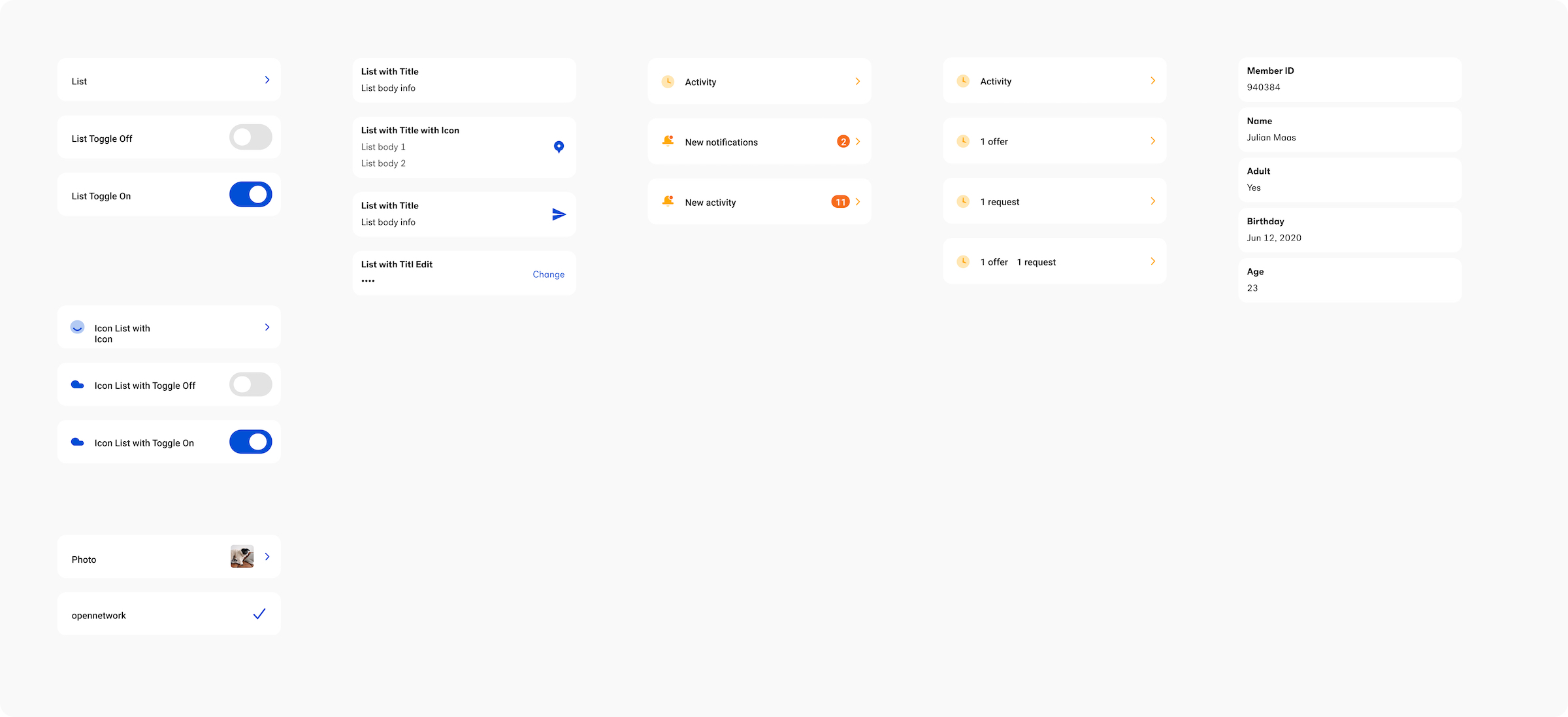Image resolution: width=1568 pixels, height=717 pixels.
Task: Click the bell icon beside New activity
Action: (x=668, y=201)
